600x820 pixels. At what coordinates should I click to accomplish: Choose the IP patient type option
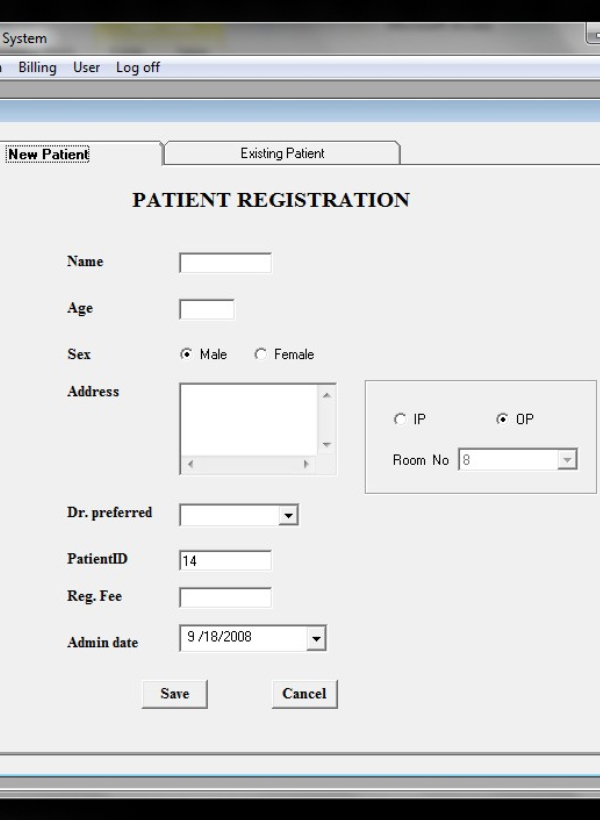pyautogui.click(x=400, y=420)
